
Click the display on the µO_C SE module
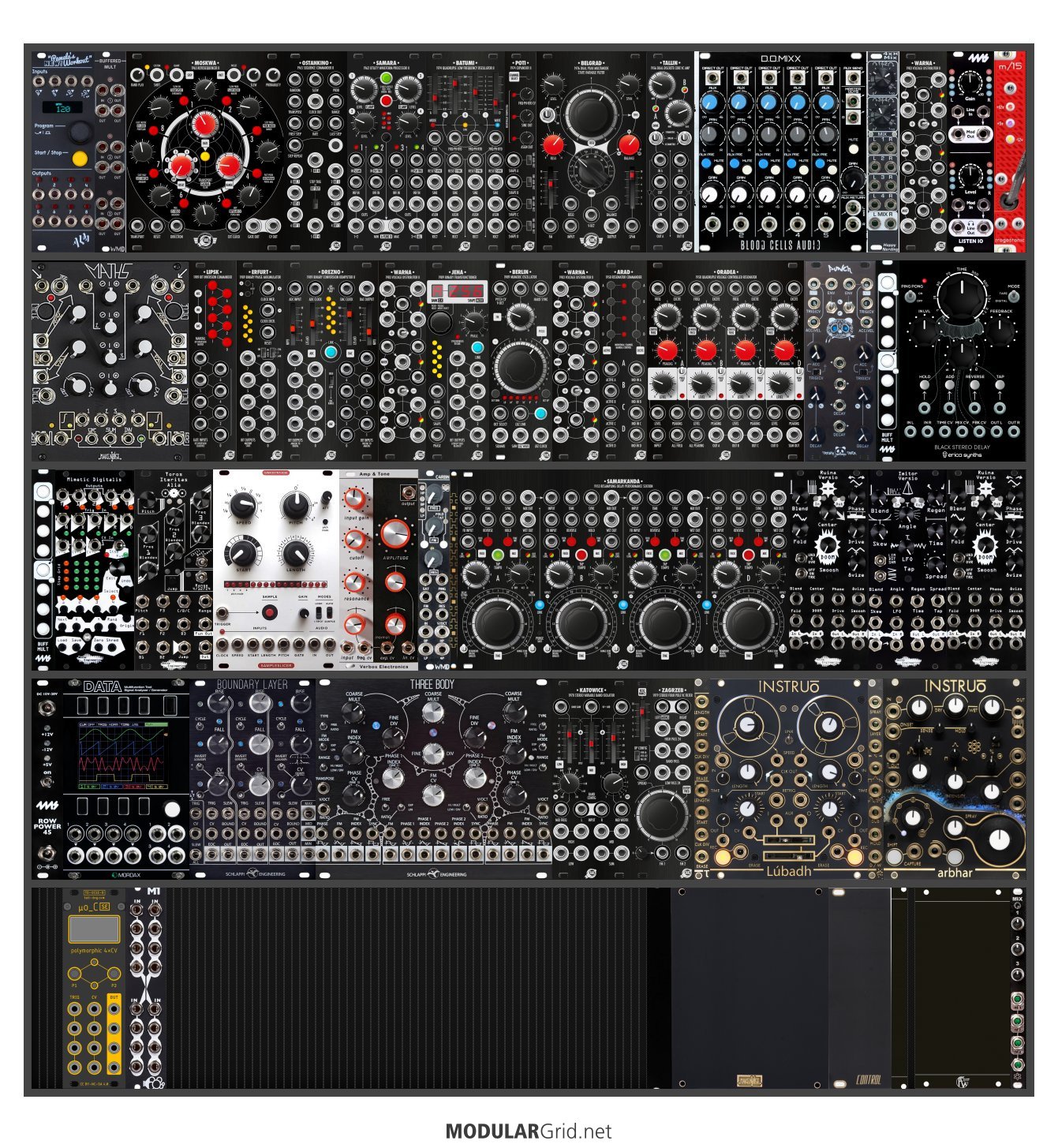94,929
